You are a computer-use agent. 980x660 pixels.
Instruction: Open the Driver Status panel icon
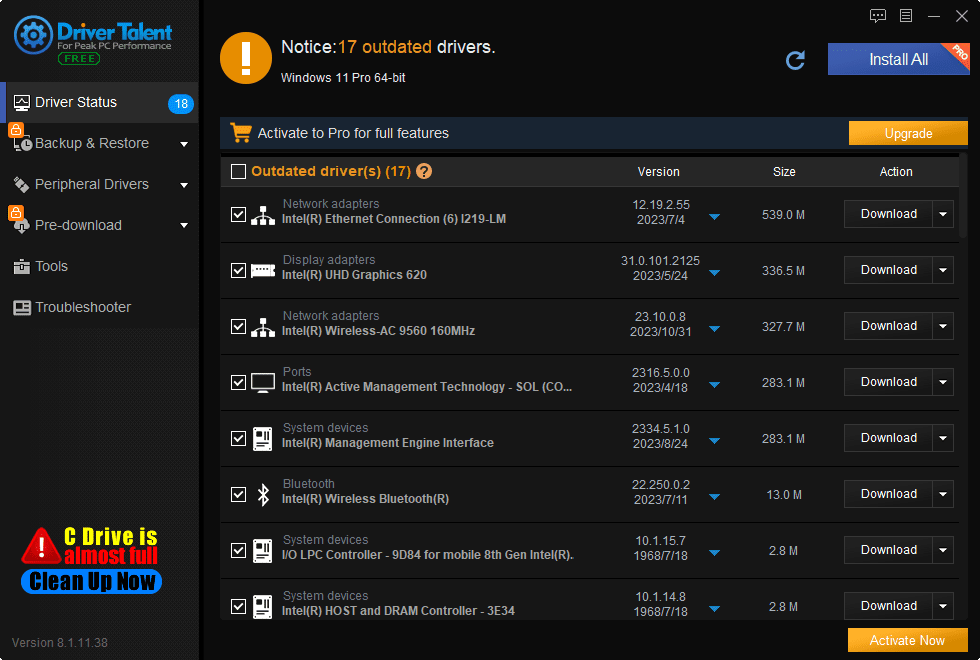[x=22, y=102]
